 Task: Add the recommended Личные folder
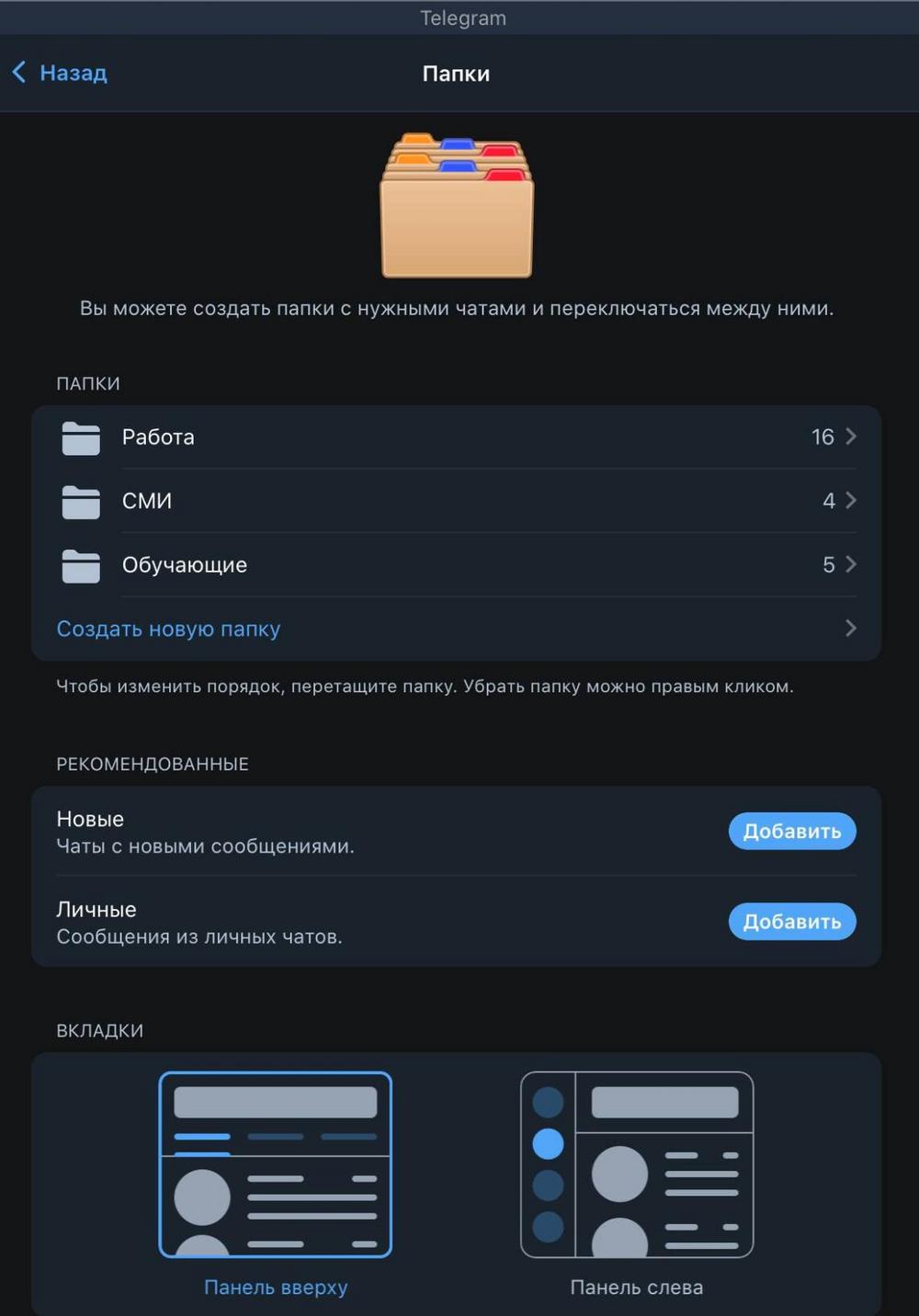pos(792,922)
